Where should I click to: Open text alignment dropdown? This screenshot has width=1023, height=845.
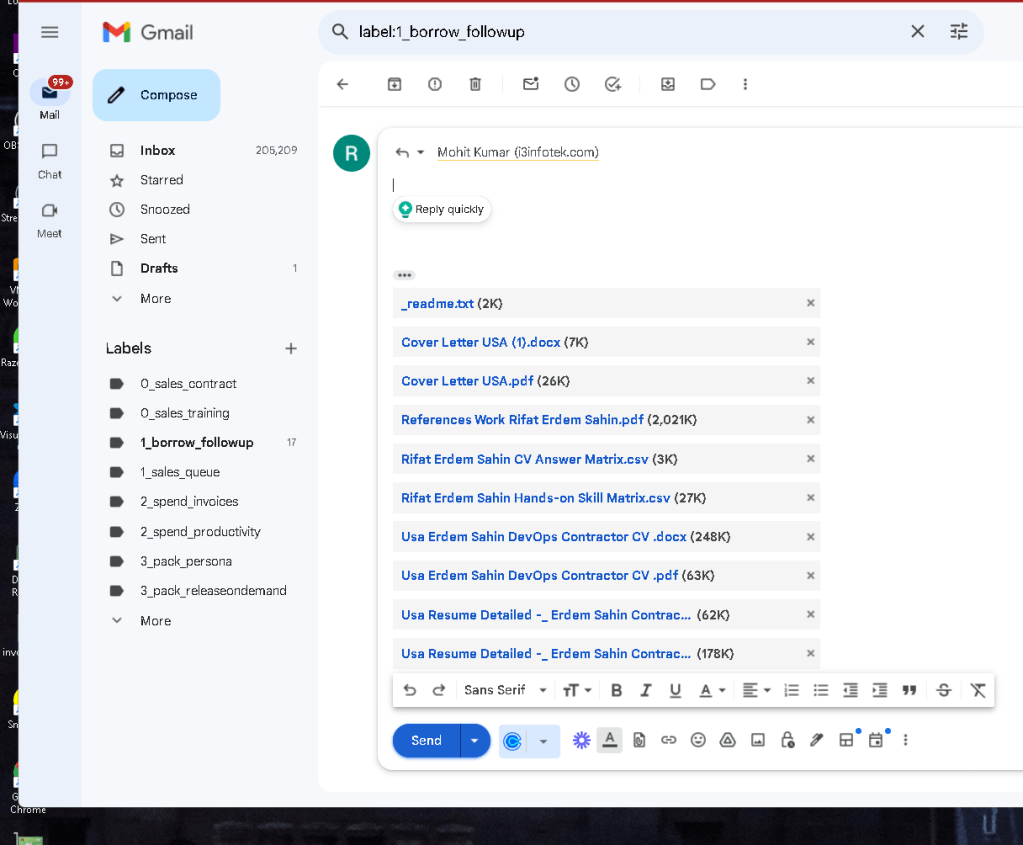click(x=757, y=690)
